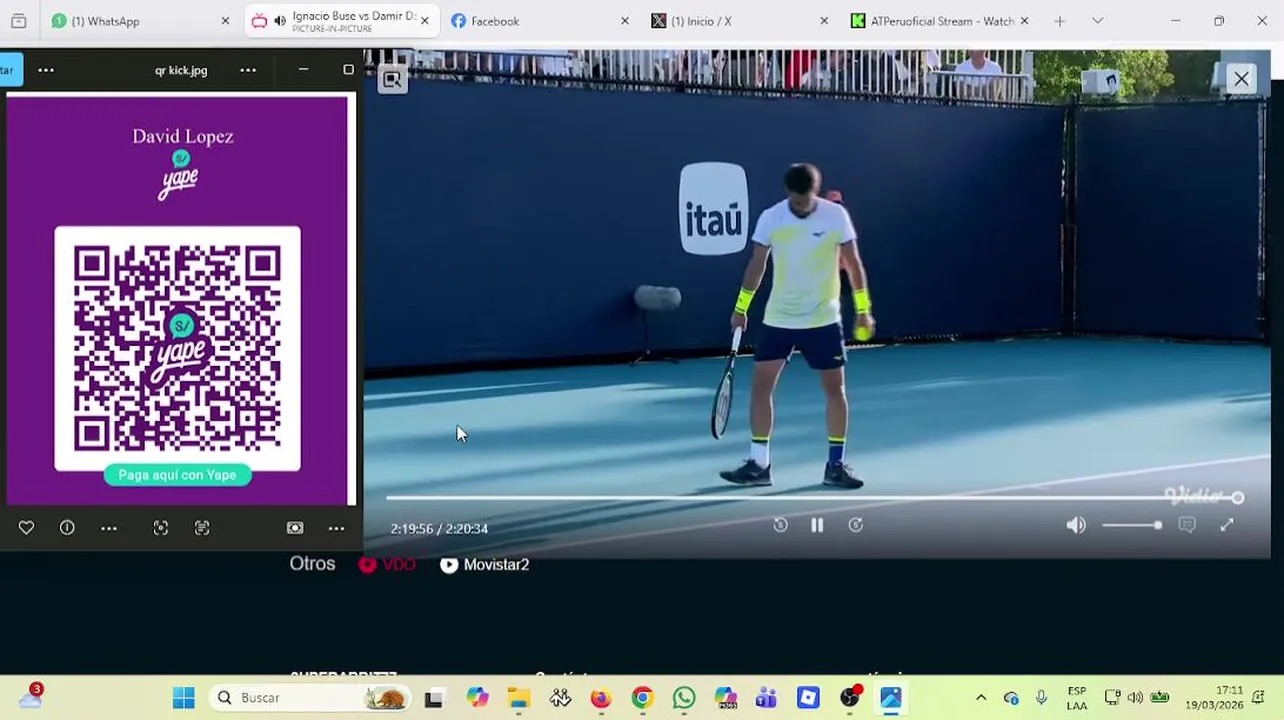The width and height of the screenshot is (1284, 720).
Task: Open the Snipping tool taskbar icon
Action: click(x=560, y=698)
